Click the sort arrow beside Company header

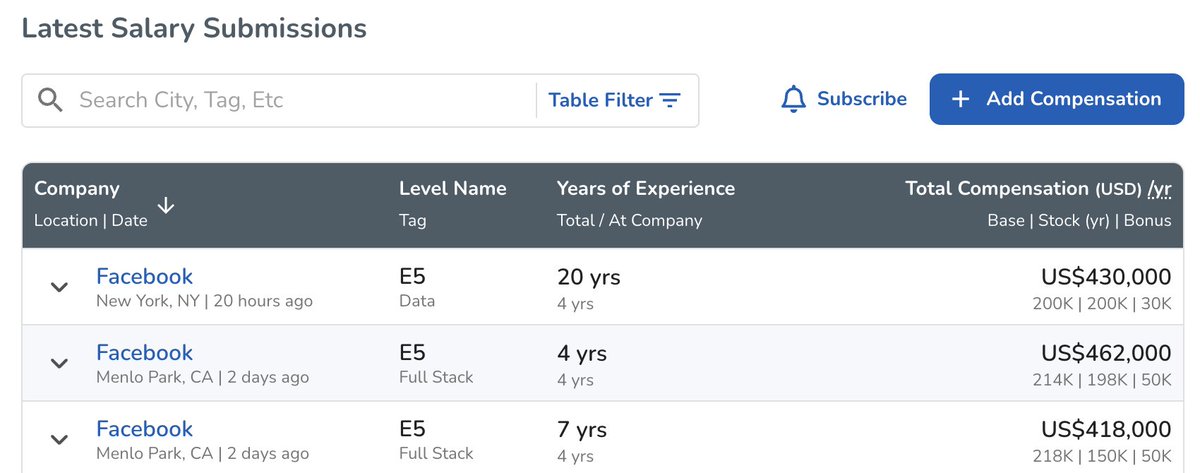166,205
